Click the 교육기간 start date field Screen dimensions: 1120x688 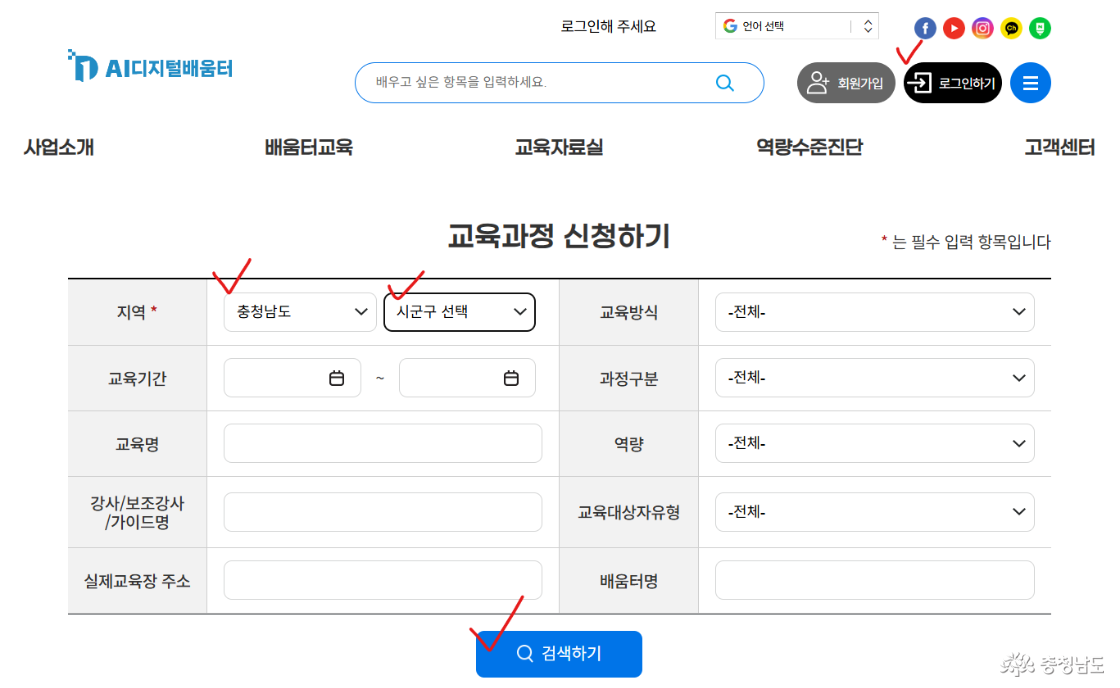[292, 378]
